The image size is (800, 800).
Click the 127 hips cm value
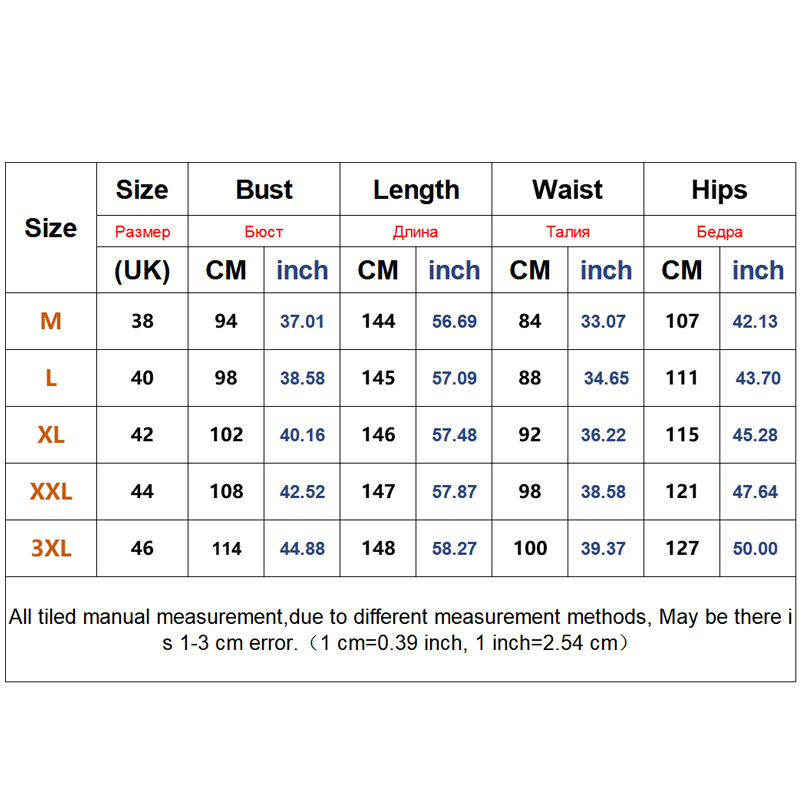click(682, 548)
